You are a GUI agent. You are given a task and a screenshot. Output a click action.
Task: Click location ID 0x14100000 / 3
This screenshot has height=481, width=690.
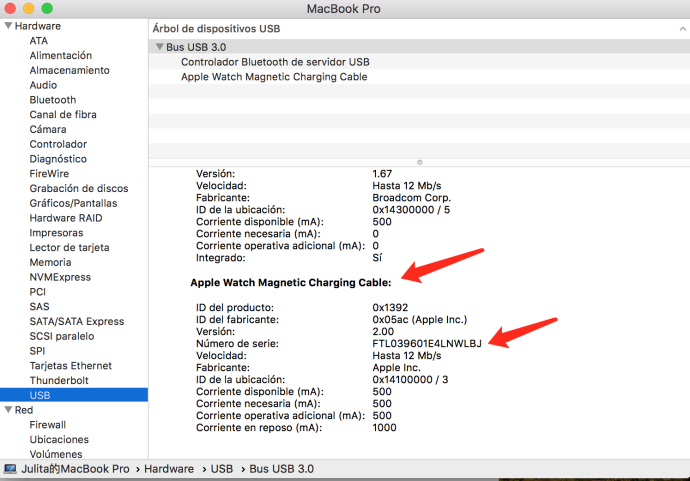tap(410, 379)
